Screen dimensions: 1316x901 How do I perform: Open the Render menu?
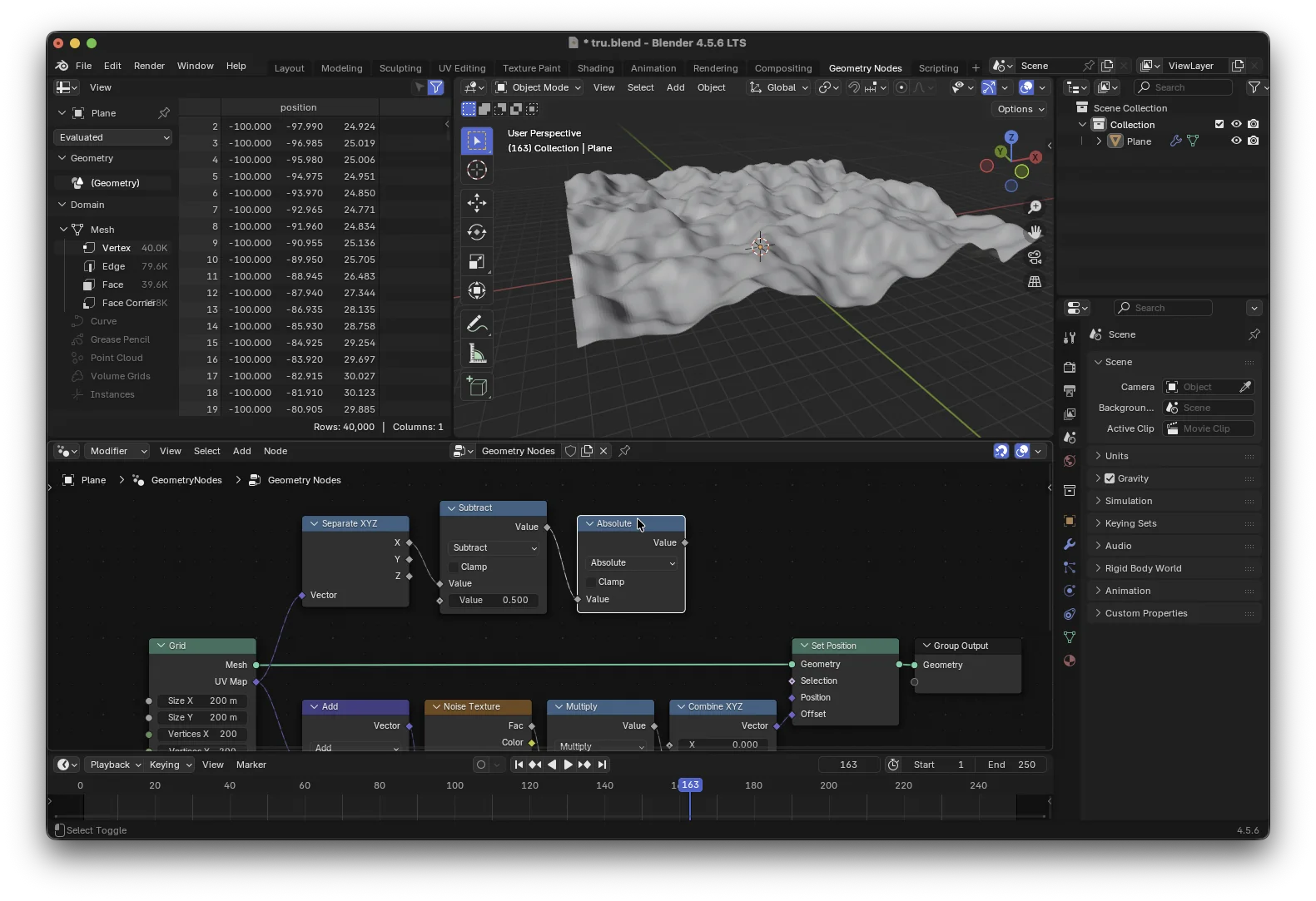[x=149, y=66]
